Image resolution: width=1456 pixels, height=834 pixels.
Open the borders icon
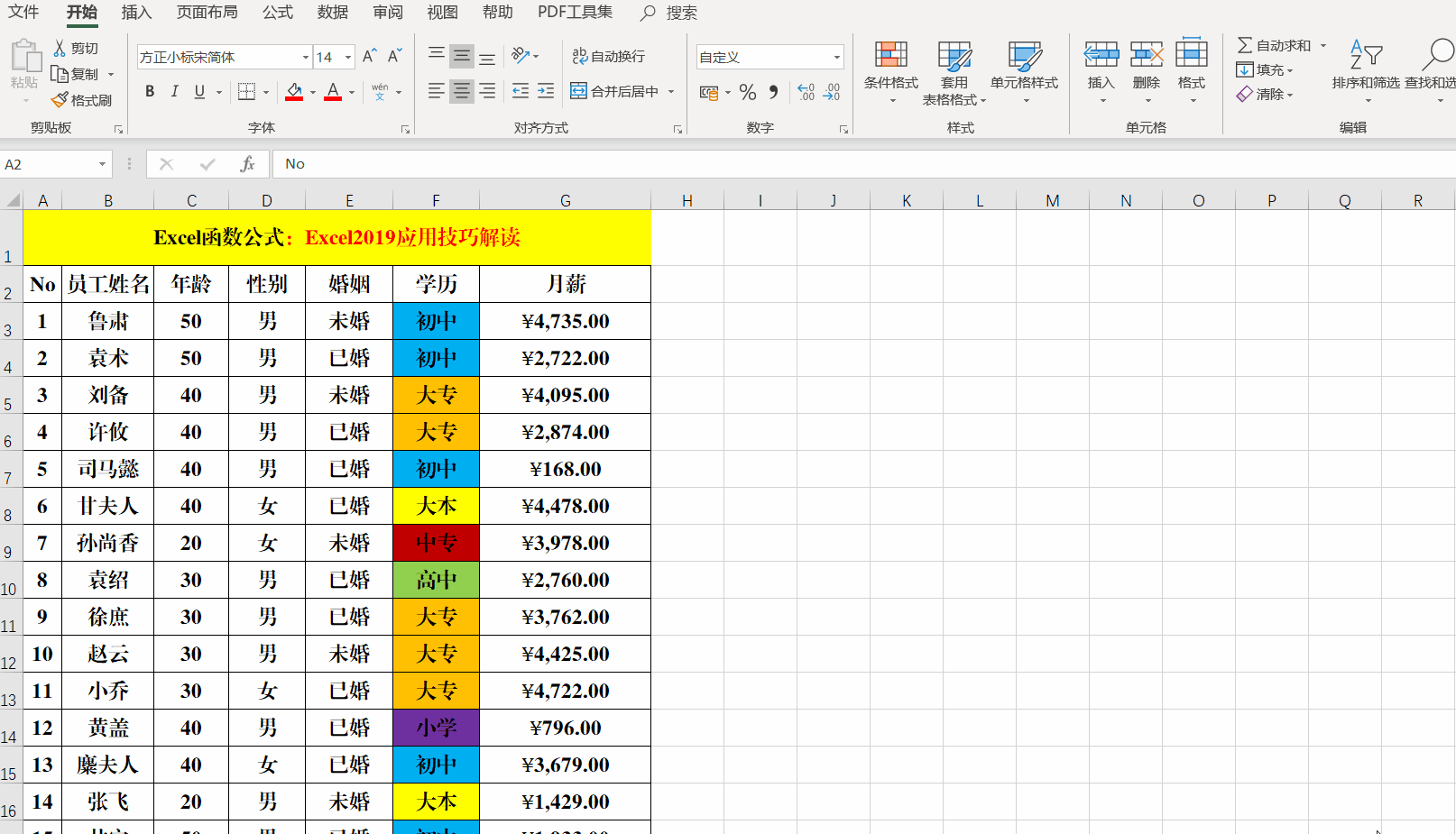click(246, 91)
